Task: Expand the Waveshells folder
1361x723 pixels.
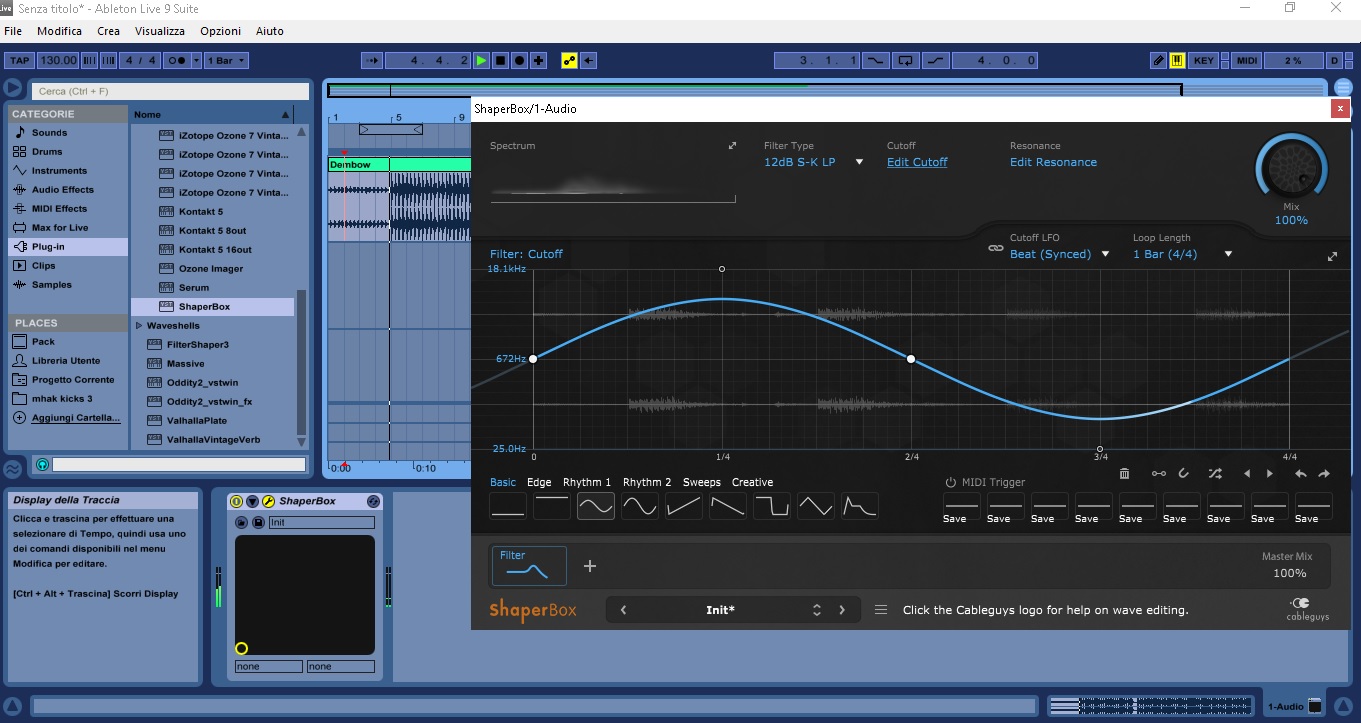Action: pyautogui.click(x=139, y=326)
